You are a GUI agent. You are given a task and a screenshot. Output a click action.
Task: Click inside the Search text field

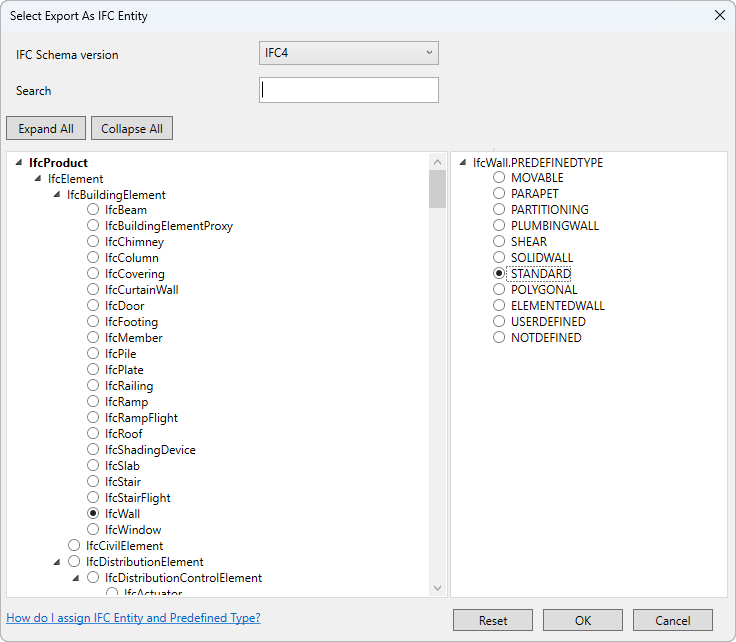point(349,90)
